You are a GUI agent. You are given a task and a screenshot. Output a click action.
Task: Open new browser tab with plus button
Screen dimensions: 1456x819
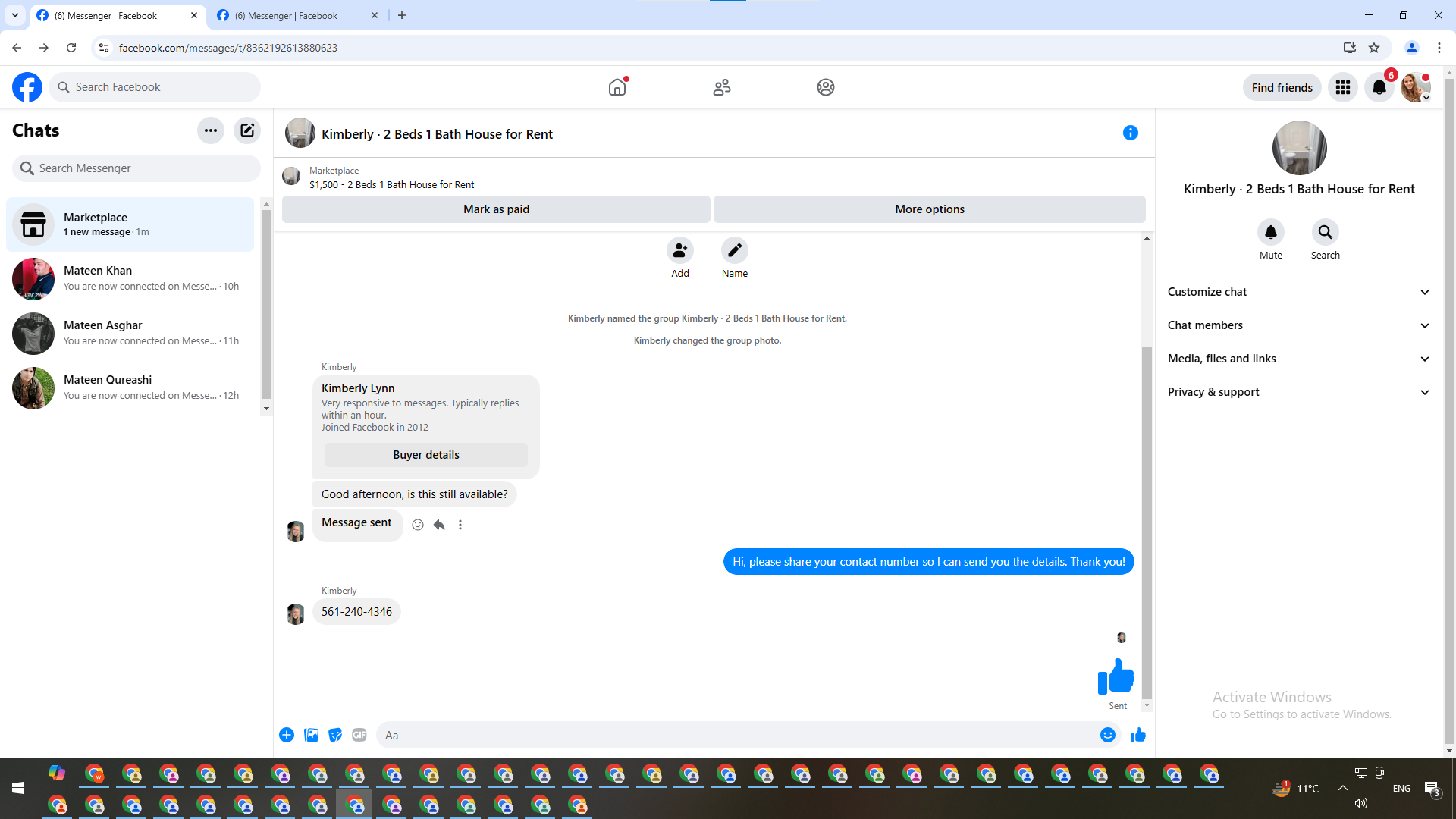(402, 15)
